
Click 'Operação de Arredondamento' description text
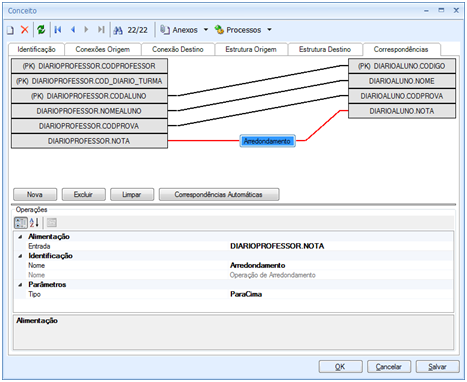click(x=272, y=275)
